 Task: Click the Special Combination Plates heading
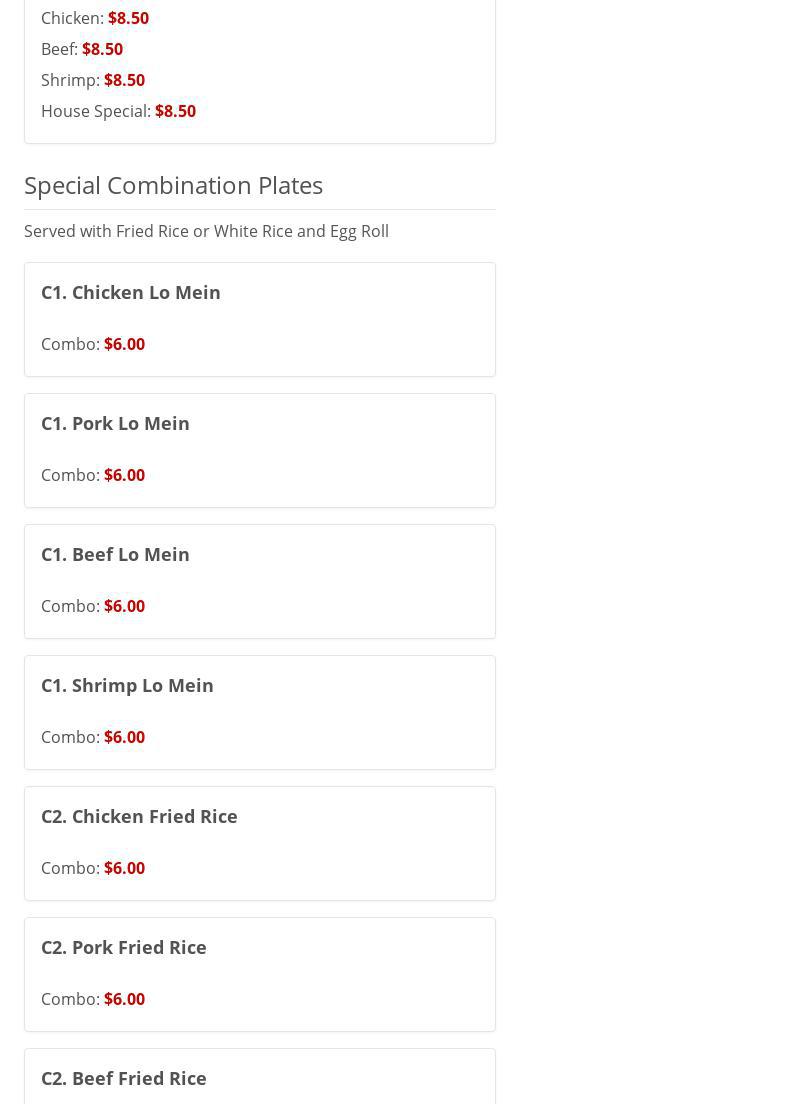pos(173,185)
